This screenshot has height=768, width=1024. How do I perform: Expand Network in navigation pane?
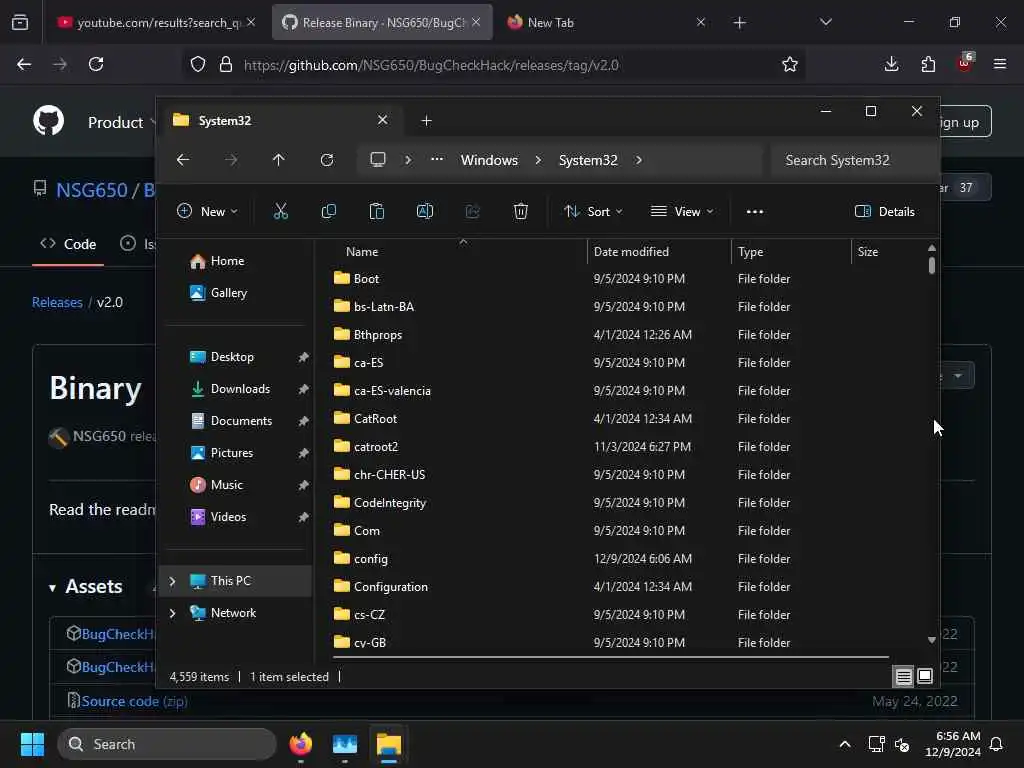point(172,613)
